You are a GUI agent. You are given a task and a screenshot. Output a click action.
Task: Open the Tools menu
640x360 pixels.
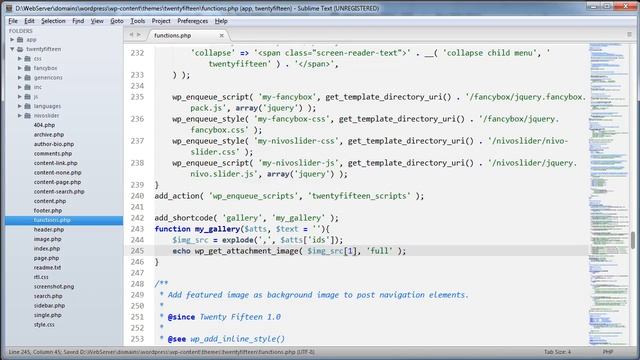[x=138, y=21]
